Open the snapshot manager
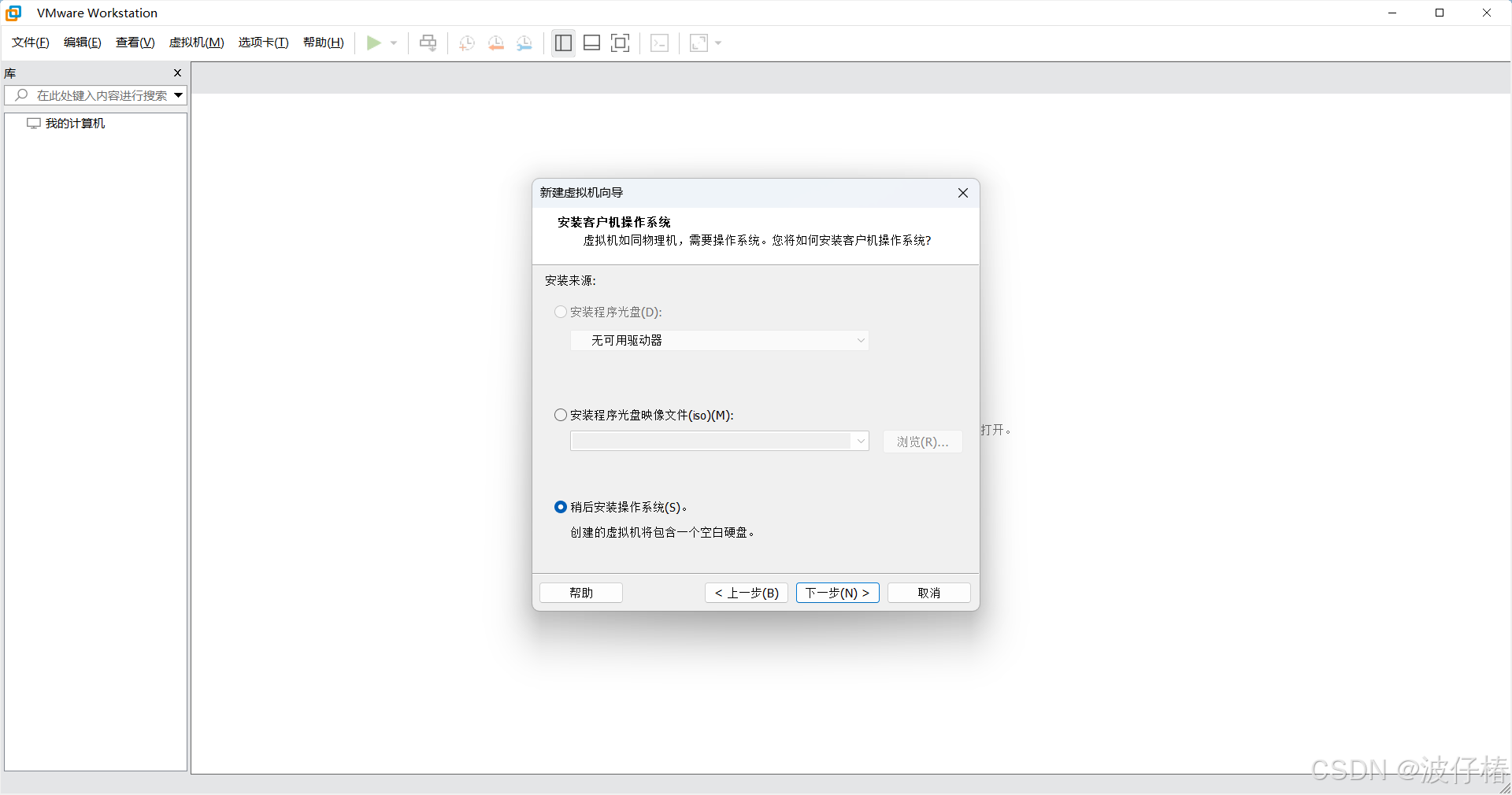Image resolution: width=1512 pixels, height=795 pixels. (524, 43)
